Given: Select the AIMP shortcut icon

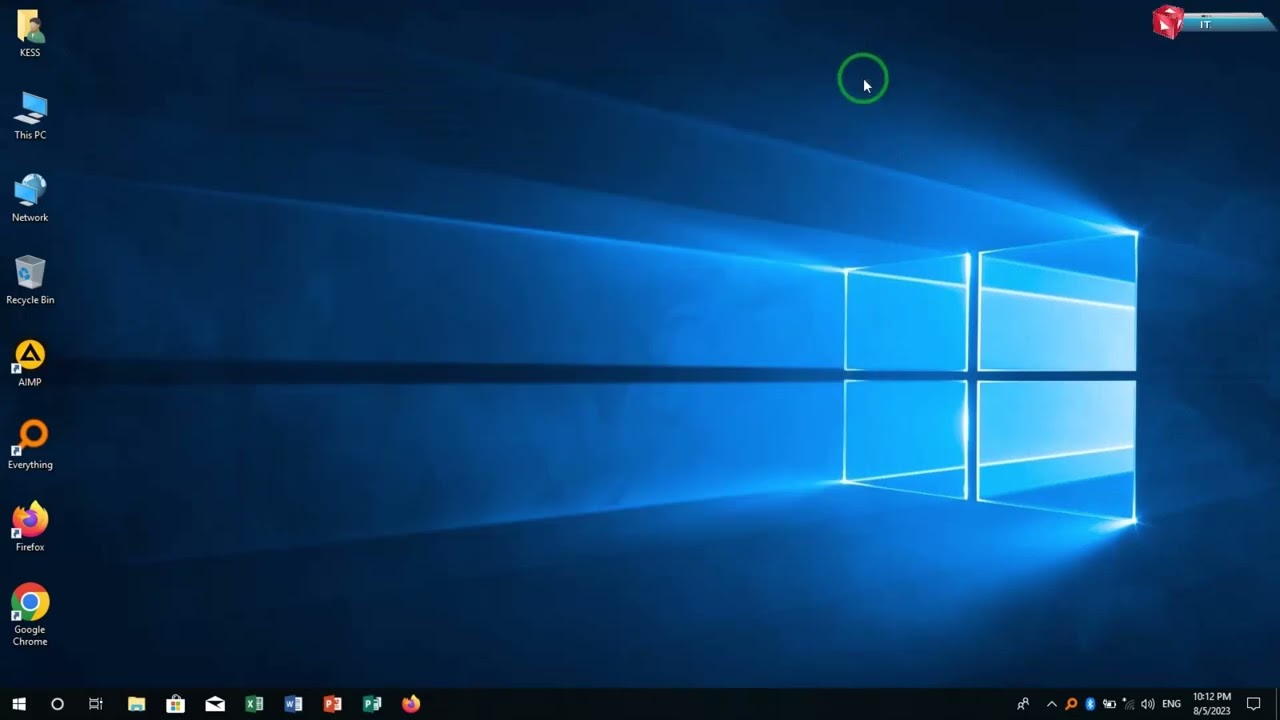Looking at the screenshot, I should point(30,362).
